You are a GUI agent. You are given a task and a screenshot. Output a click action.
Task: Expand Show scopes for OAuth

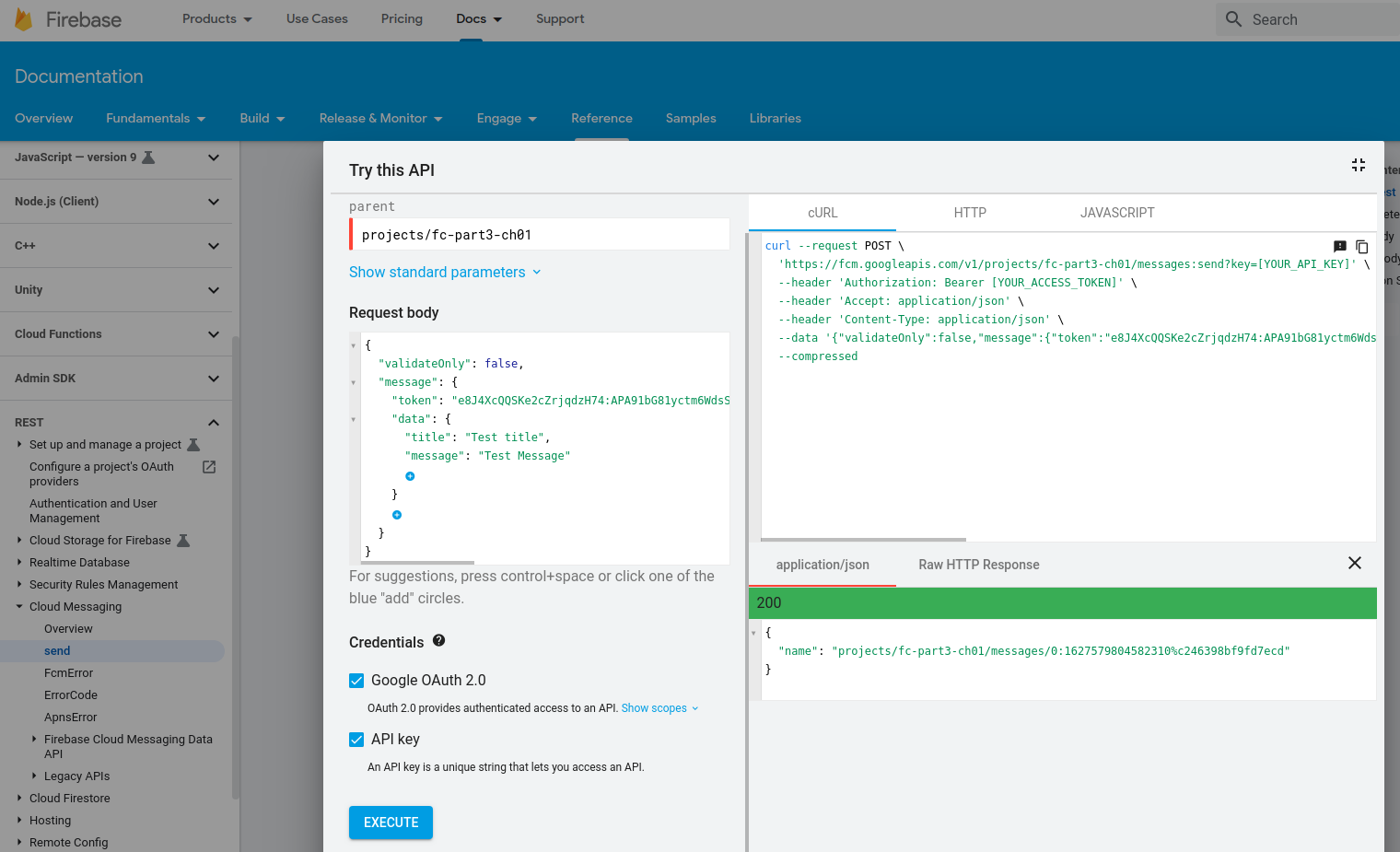(659, 708)
